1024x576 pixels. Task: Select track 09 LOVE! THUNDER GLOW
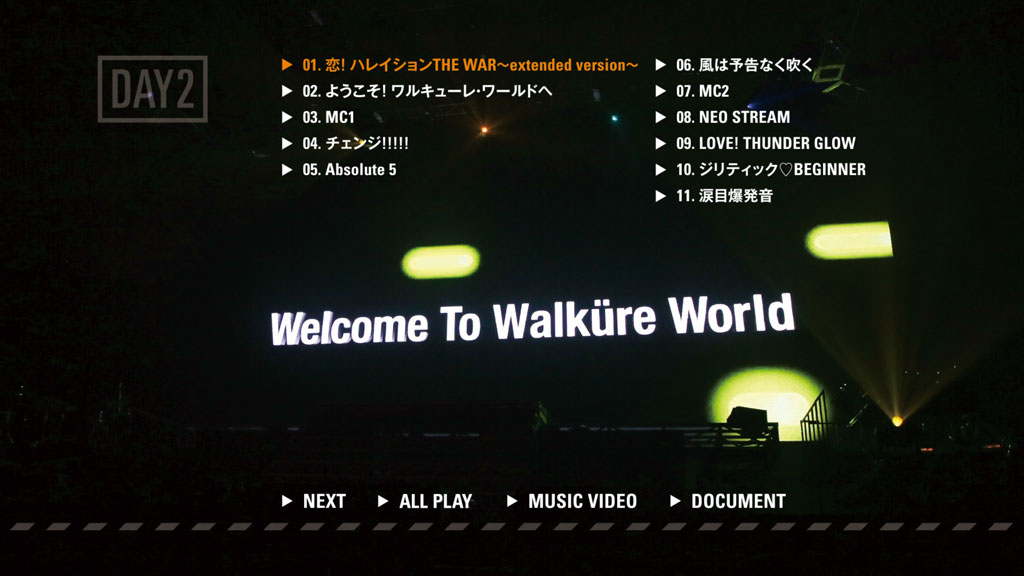(765, 143)
